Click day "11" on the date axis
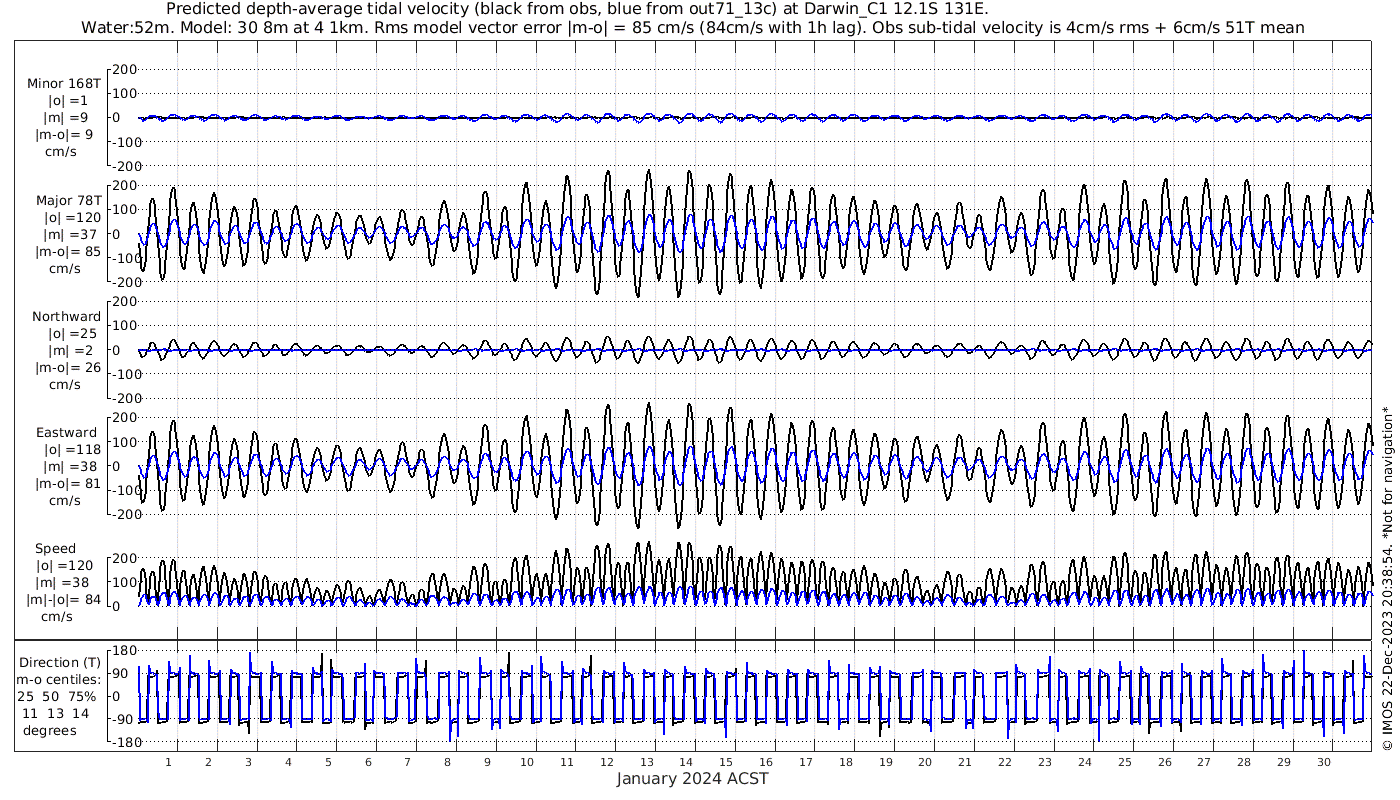1400x800 pixels. 567,762
